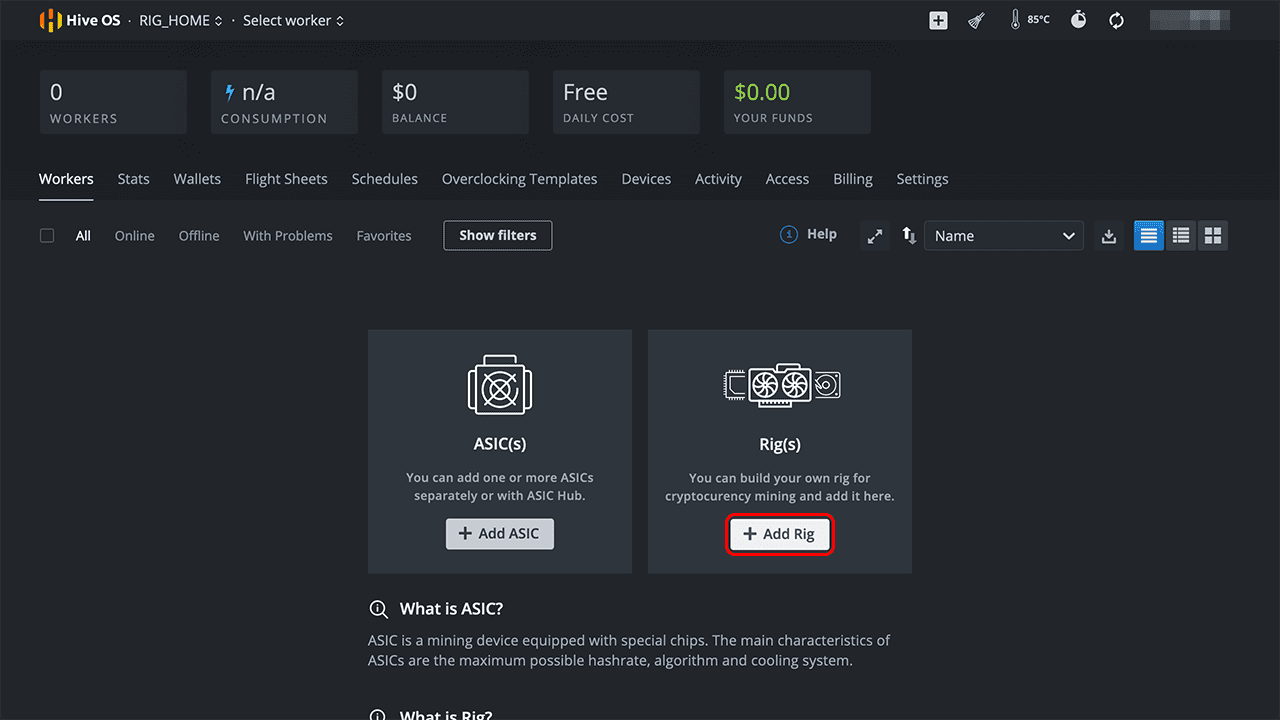Tick the select all workers checkbox
This screenshot has width=1280, height=720.
[x=47, y=236]
